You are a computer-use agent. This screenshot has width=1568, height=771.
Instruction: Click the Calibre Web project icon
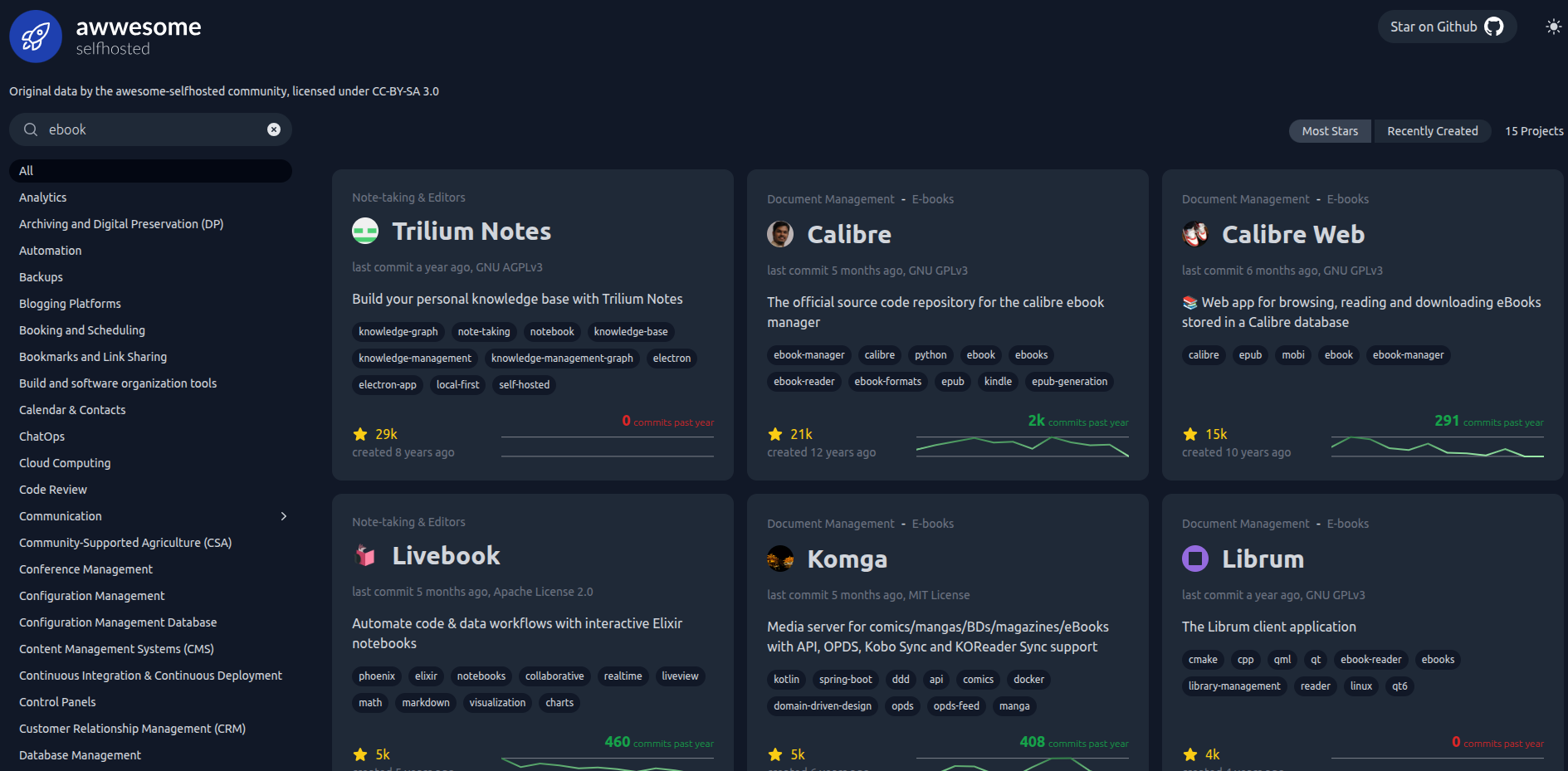click(1195, 234)
